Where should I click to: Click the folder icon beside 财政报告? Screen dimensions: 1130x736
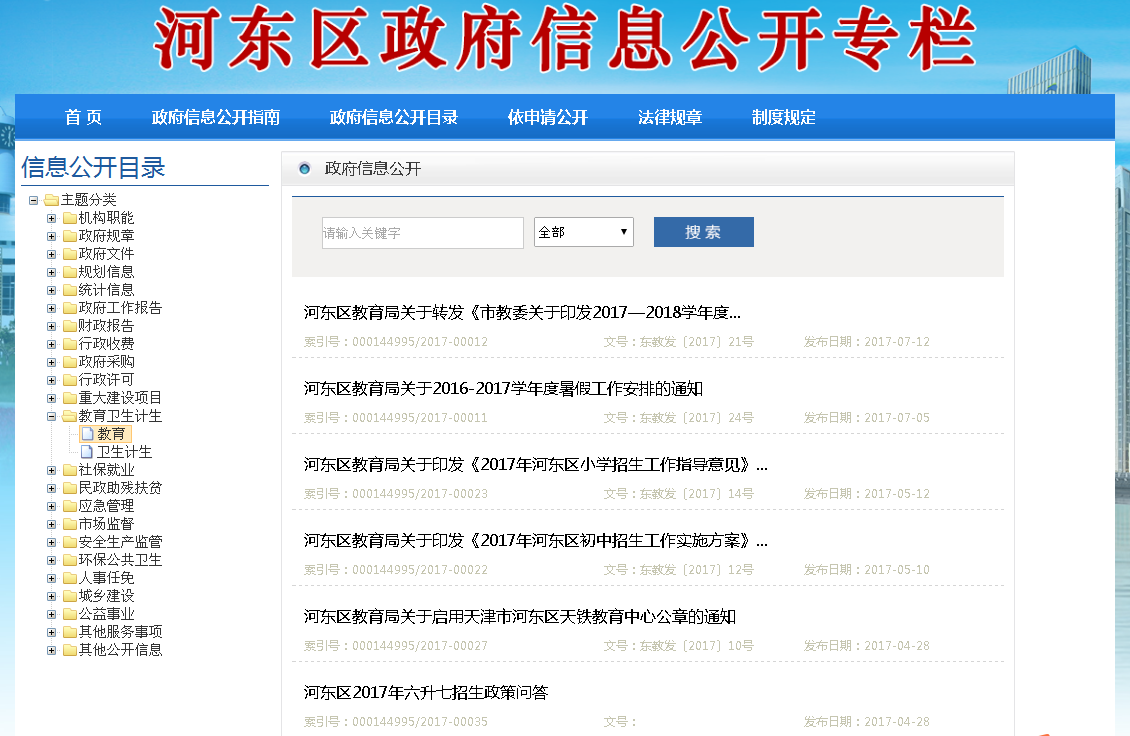pyautogui.click(x=69, y=326)
